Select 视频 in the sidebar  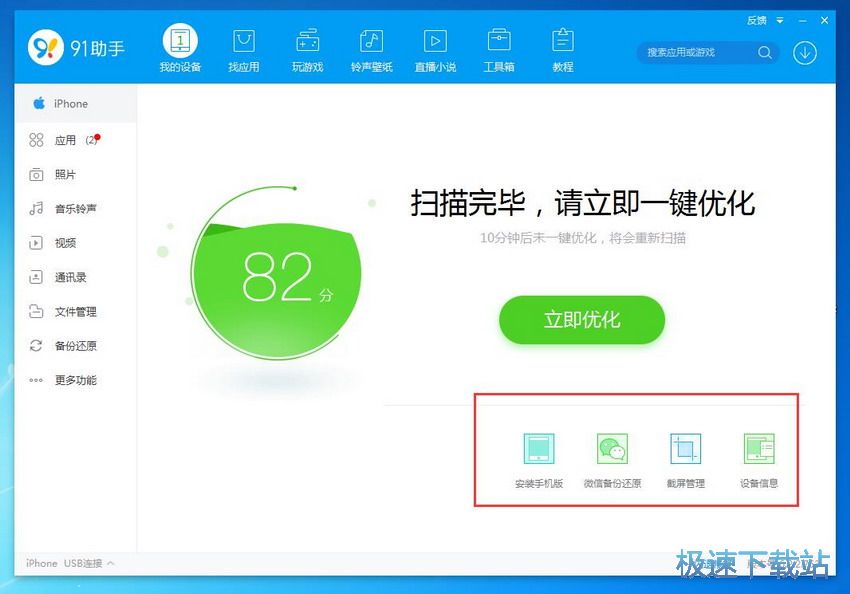(x=75, y=243)
